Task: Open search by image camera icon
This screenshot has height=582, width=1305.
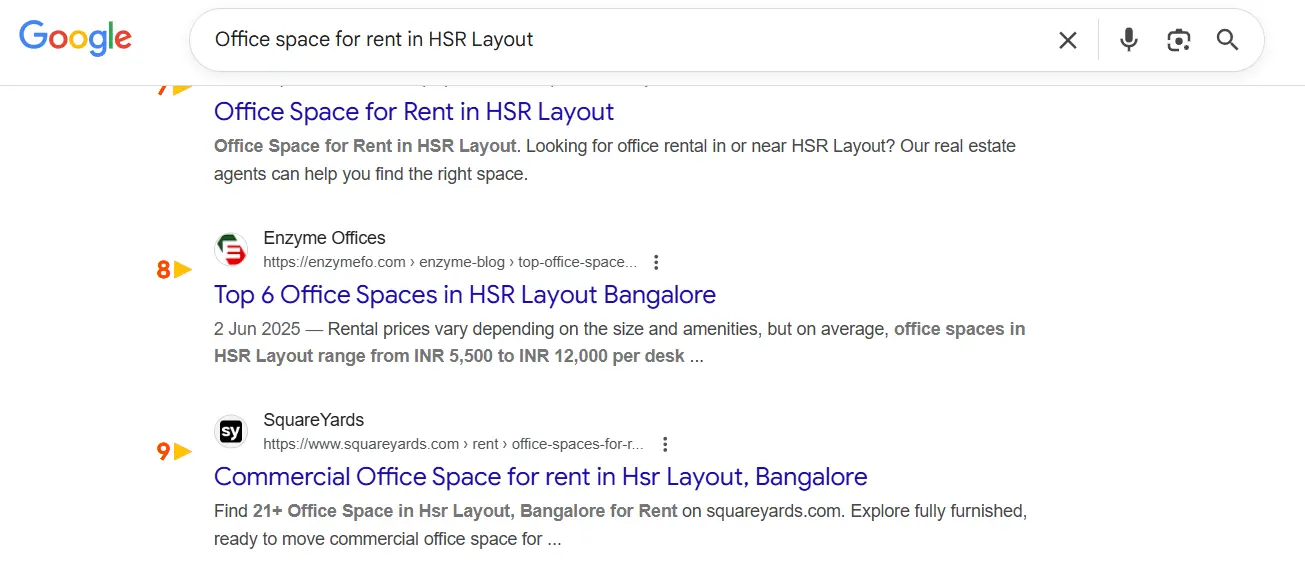Action: tap(1178, 40)
